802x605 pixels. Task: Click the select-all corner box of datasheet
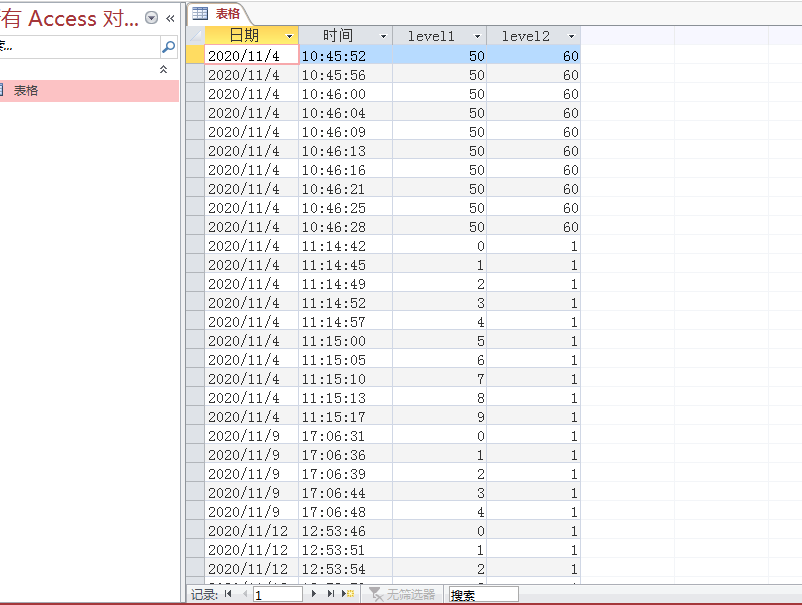coord(195,35)
